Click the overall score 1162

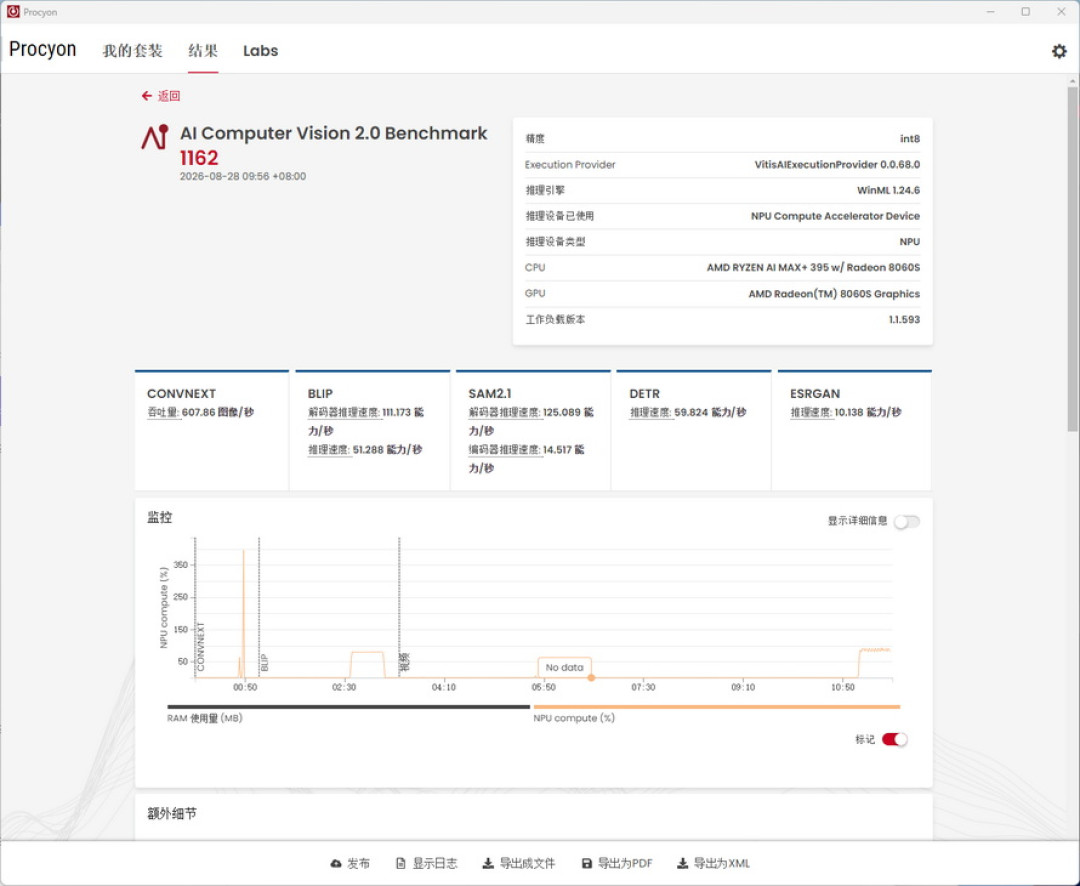pos(199,158)
